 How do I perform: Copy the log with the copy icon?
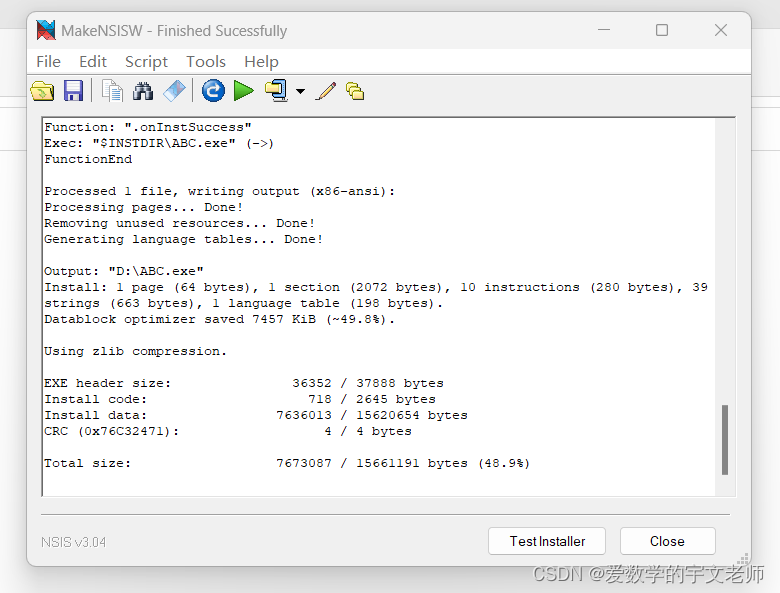(112, 91)
